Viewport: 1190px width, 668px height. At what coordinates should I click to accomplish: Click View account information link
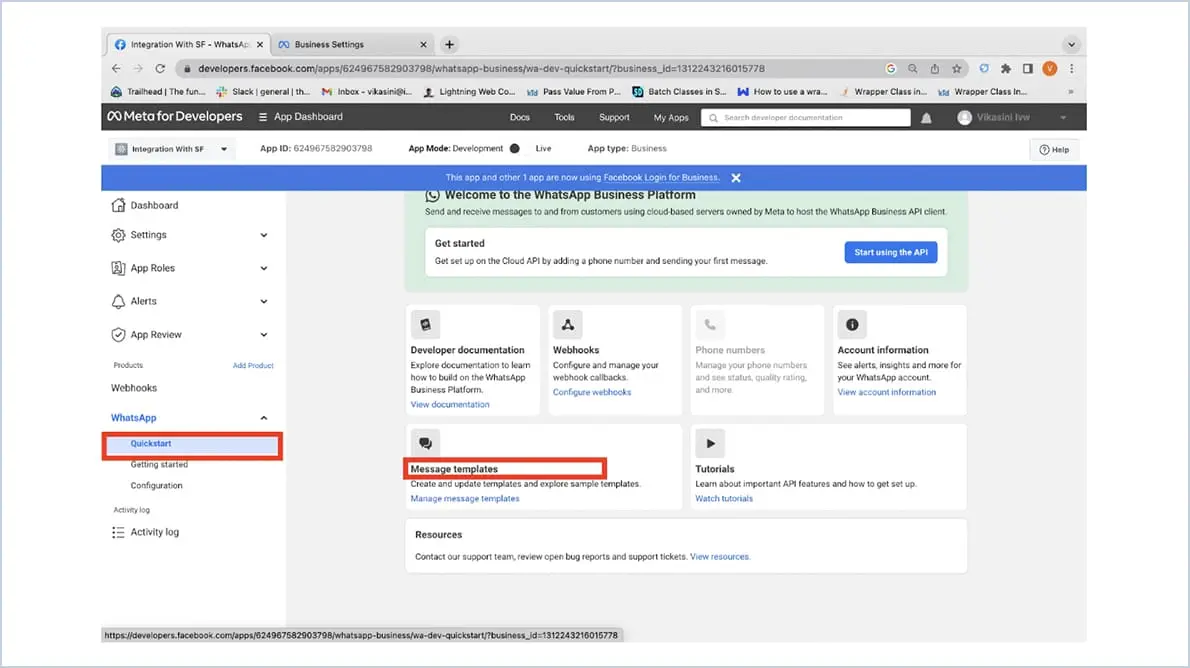tap(886, 392)
